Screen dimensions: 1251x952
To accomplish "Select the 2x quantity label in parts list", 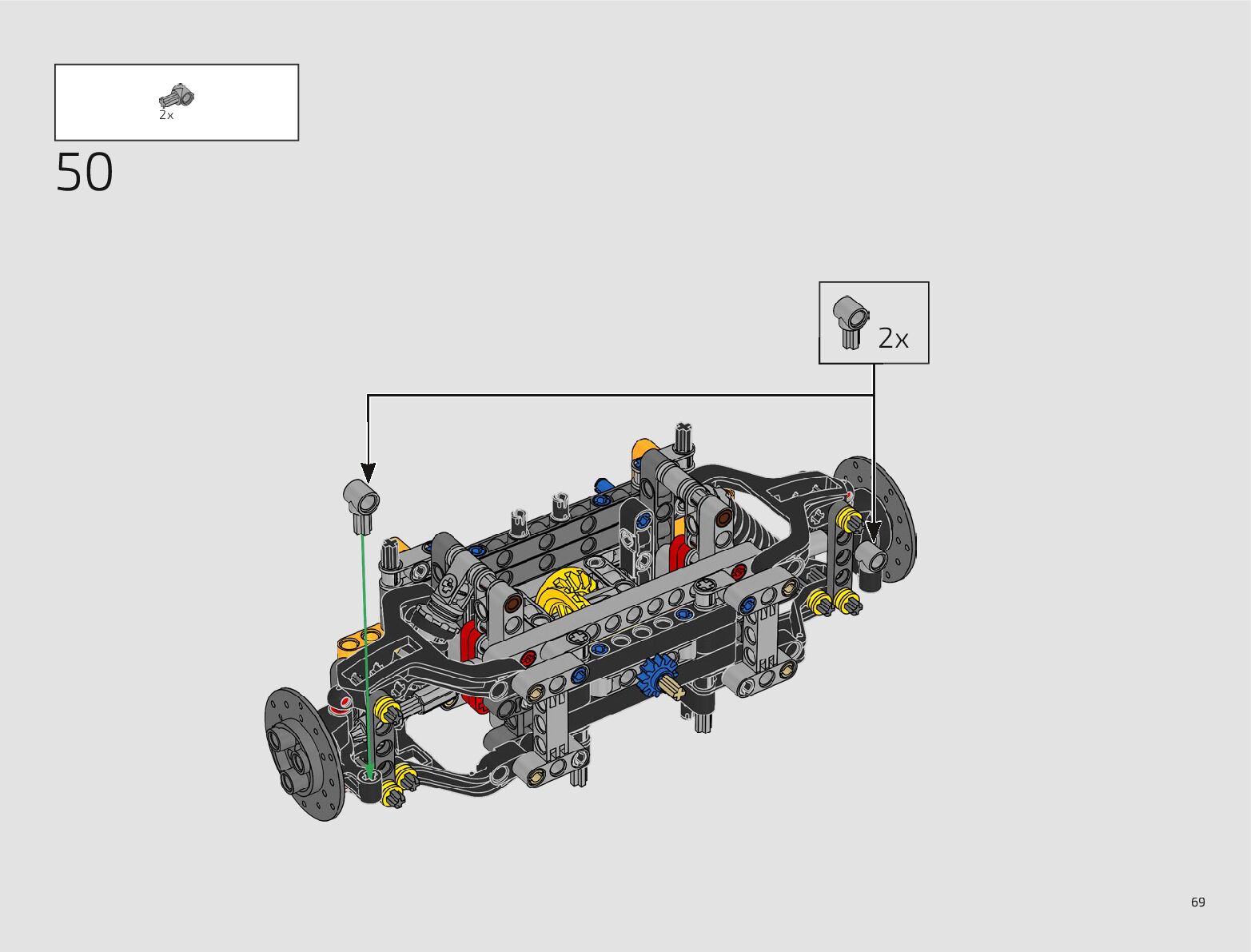I will pyautogui.click(x=166, y=115).
